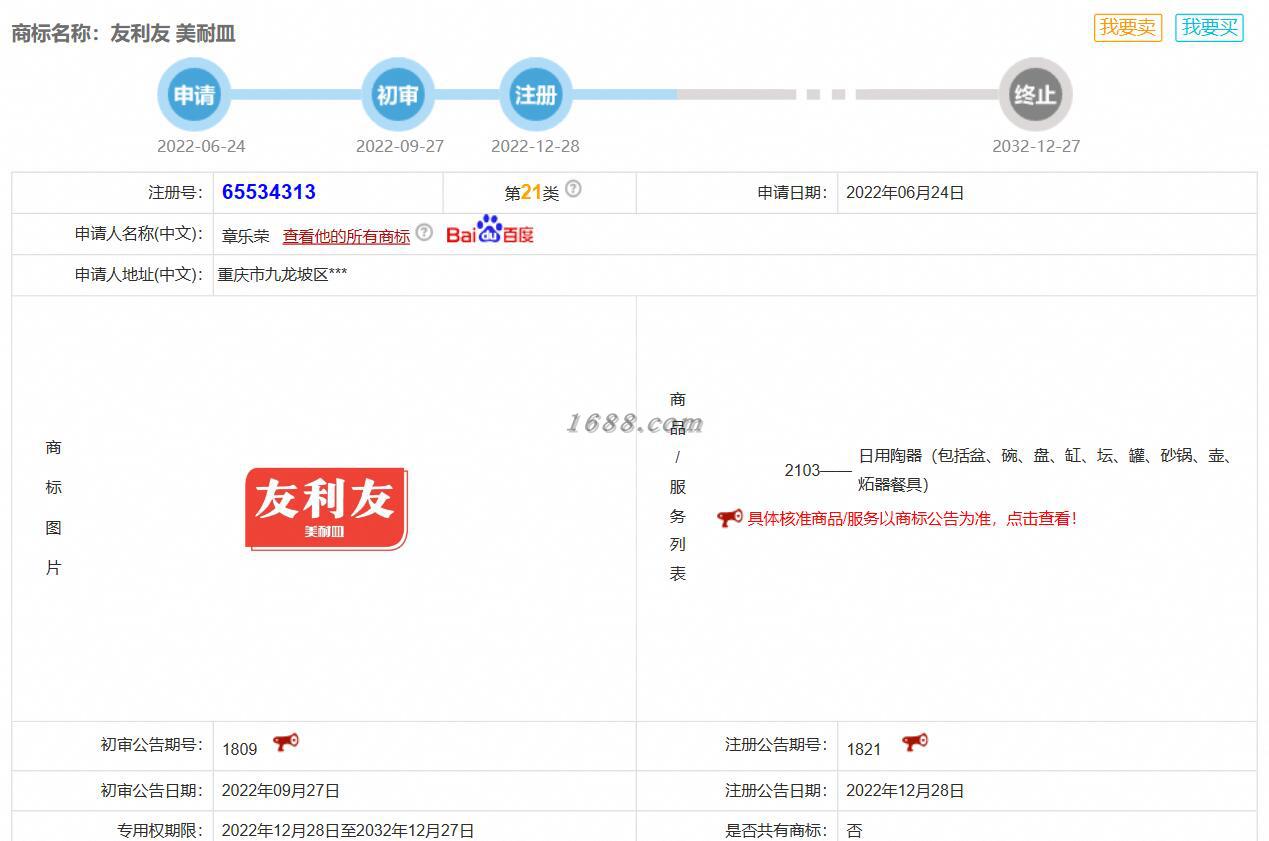Search applicant via Baidu logo
This screenshot has height=841, width=1269.
[490, 230]
